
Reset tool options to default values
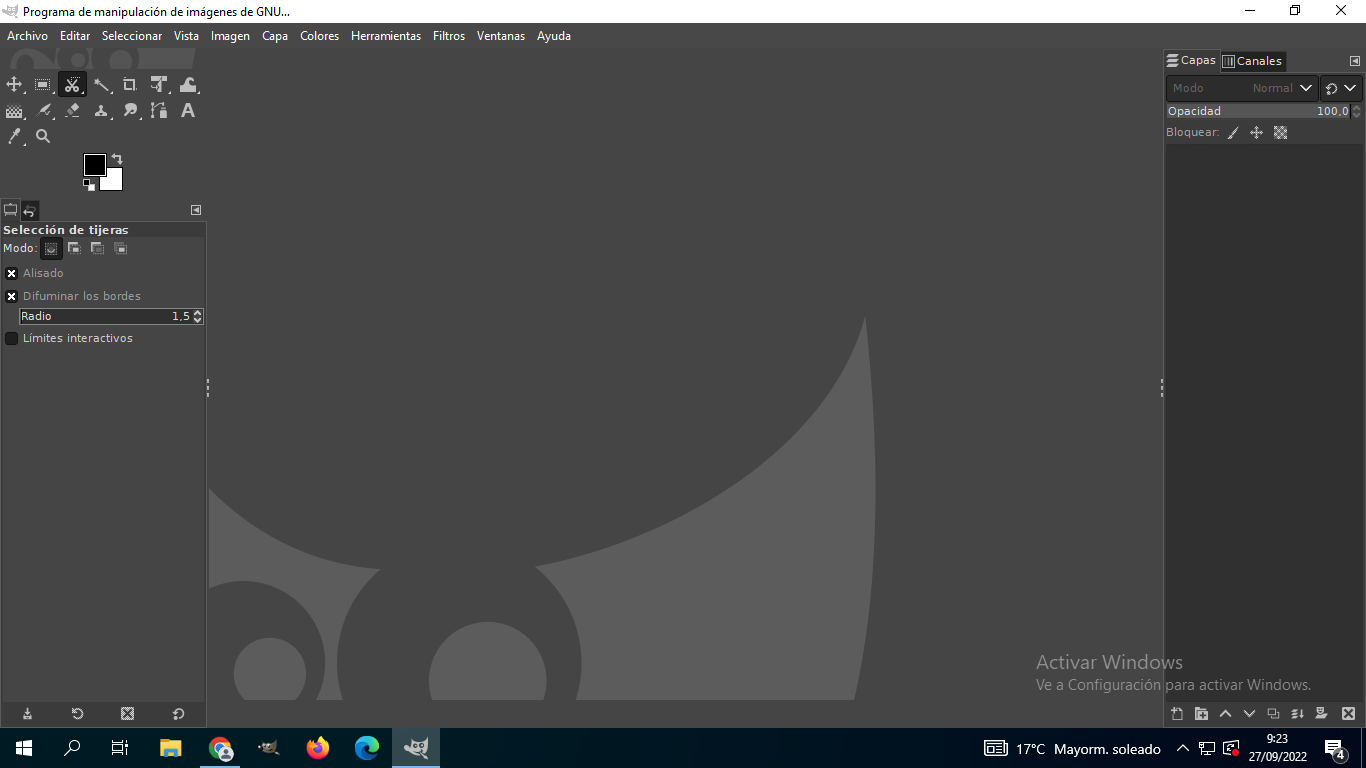[x=178, y=713]
